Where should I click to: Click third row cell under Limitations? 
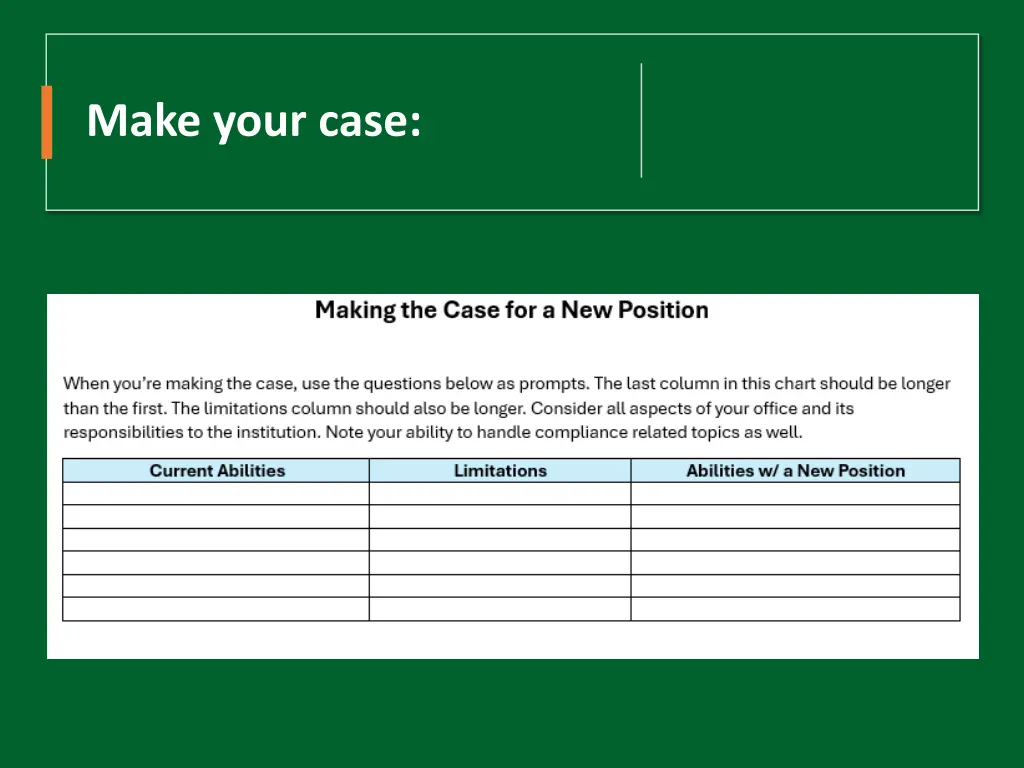(x=500, y=539)
